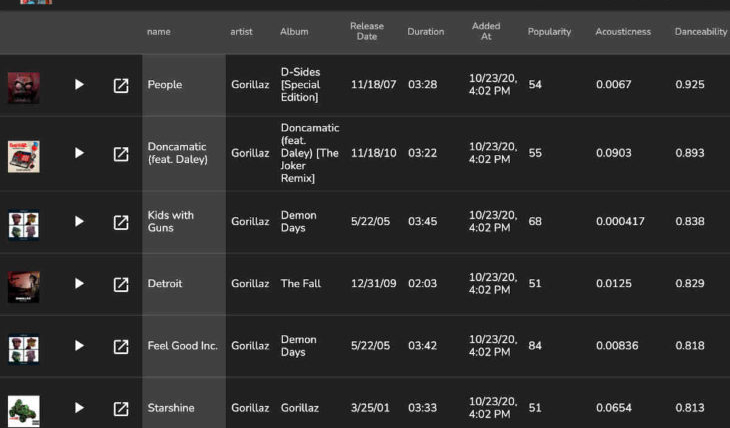Click release date 11/18/07
This screenshot has width=730, height=428.
click(x=373, y=85)
